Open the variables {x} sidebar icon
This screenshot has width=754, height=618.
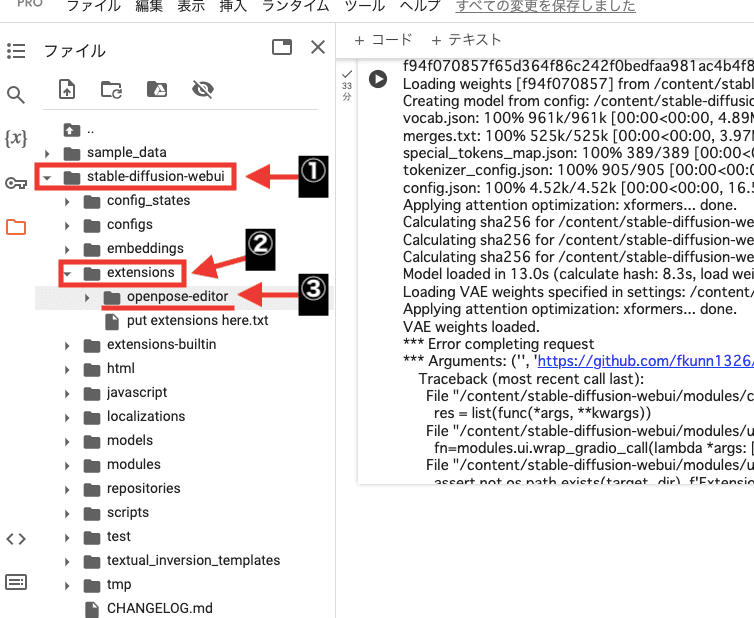[16, 138]
